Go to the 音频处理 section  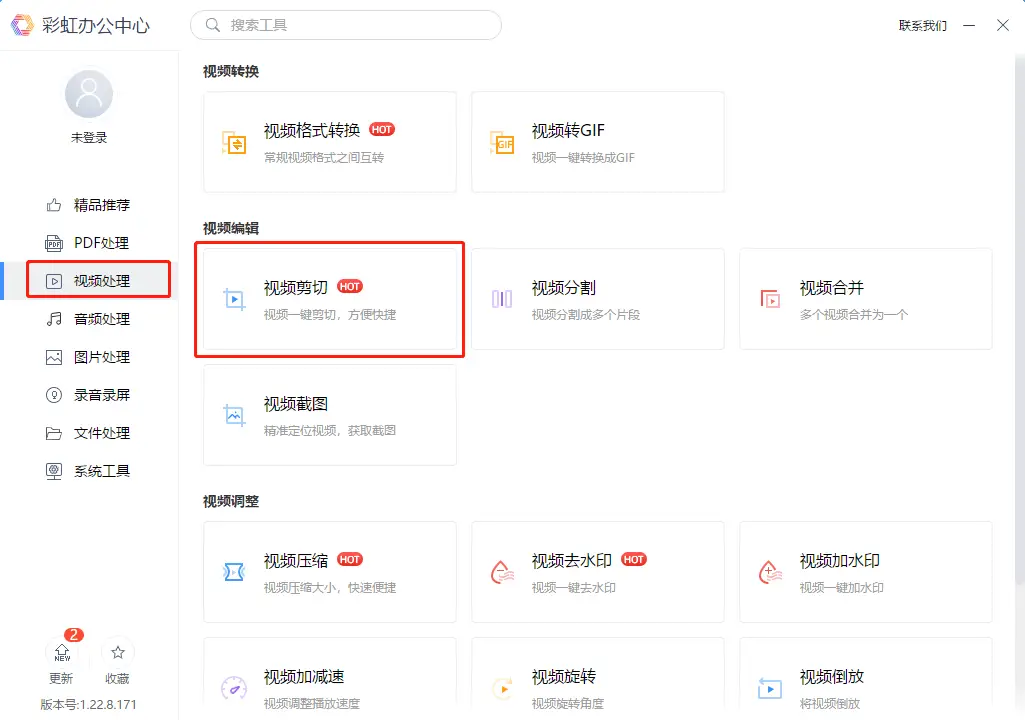pos(89,319)
